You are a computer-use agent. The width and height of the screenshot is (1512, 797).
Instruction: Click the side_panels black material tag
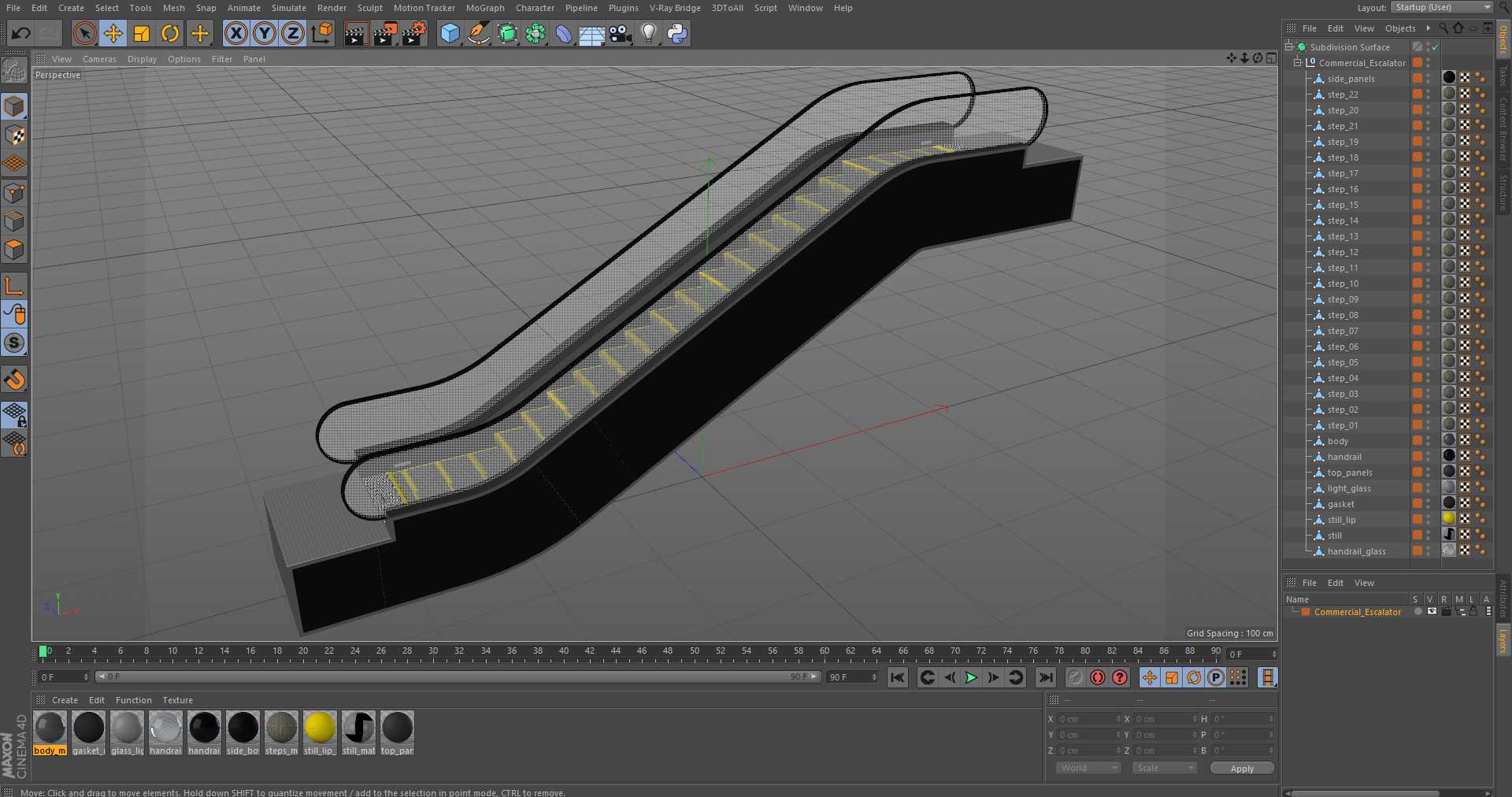pyautogui.click(x=1449, y=77)
